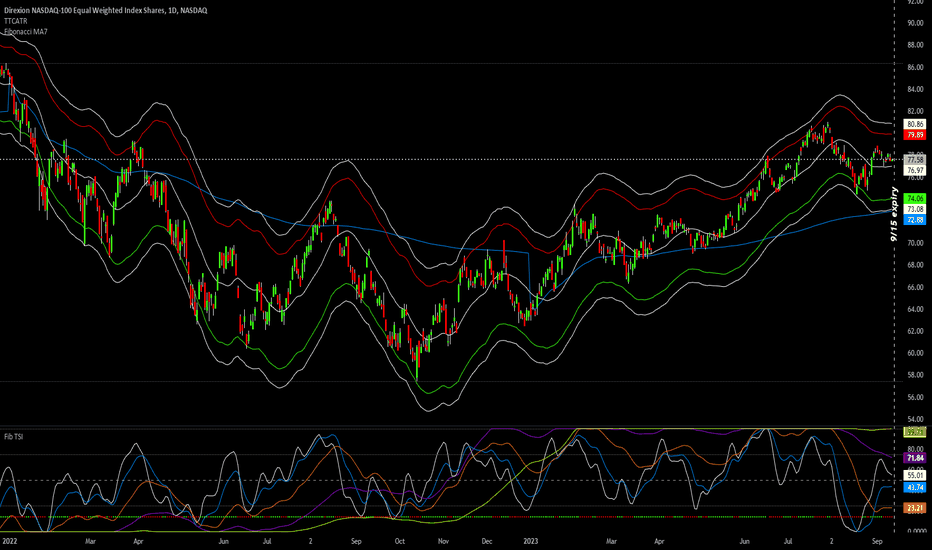Image resolution: width=932 pixels, height=550 pixels.
Task: Click the 90.00 price axis tick
Action: (915, 23)
